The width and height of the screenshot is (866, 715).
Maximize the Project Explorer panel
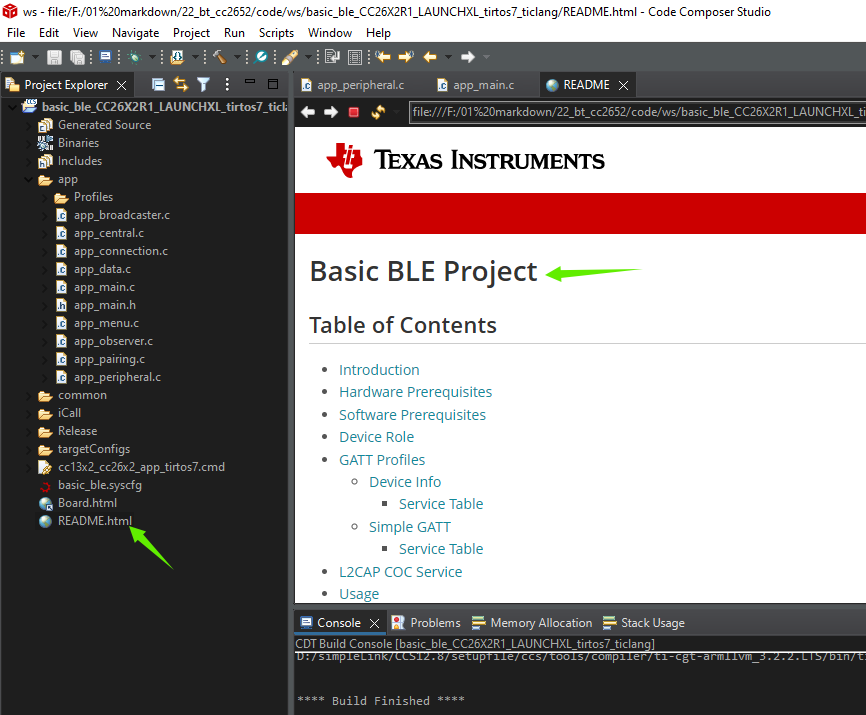pos(273,84)
